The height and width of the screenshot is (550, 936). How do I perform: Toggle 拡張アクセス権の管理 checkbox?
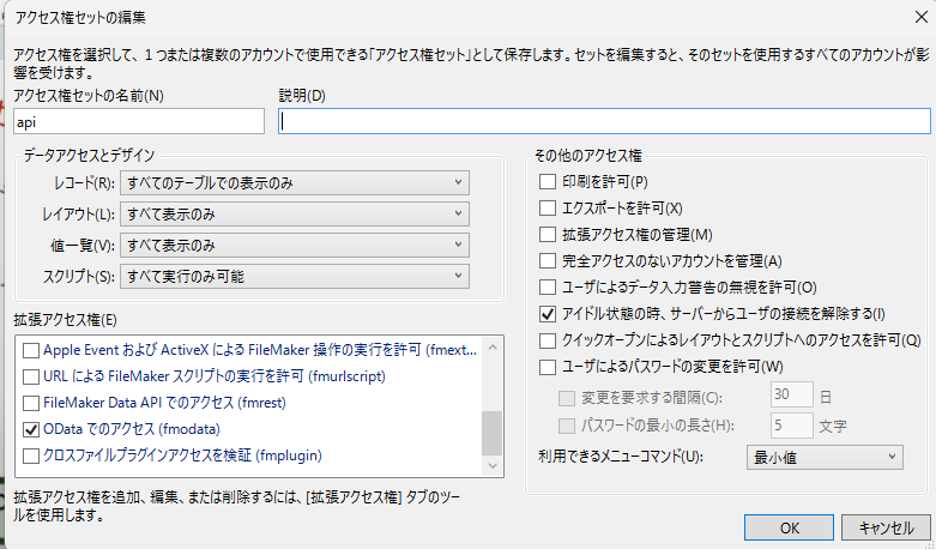pos(547,234)
